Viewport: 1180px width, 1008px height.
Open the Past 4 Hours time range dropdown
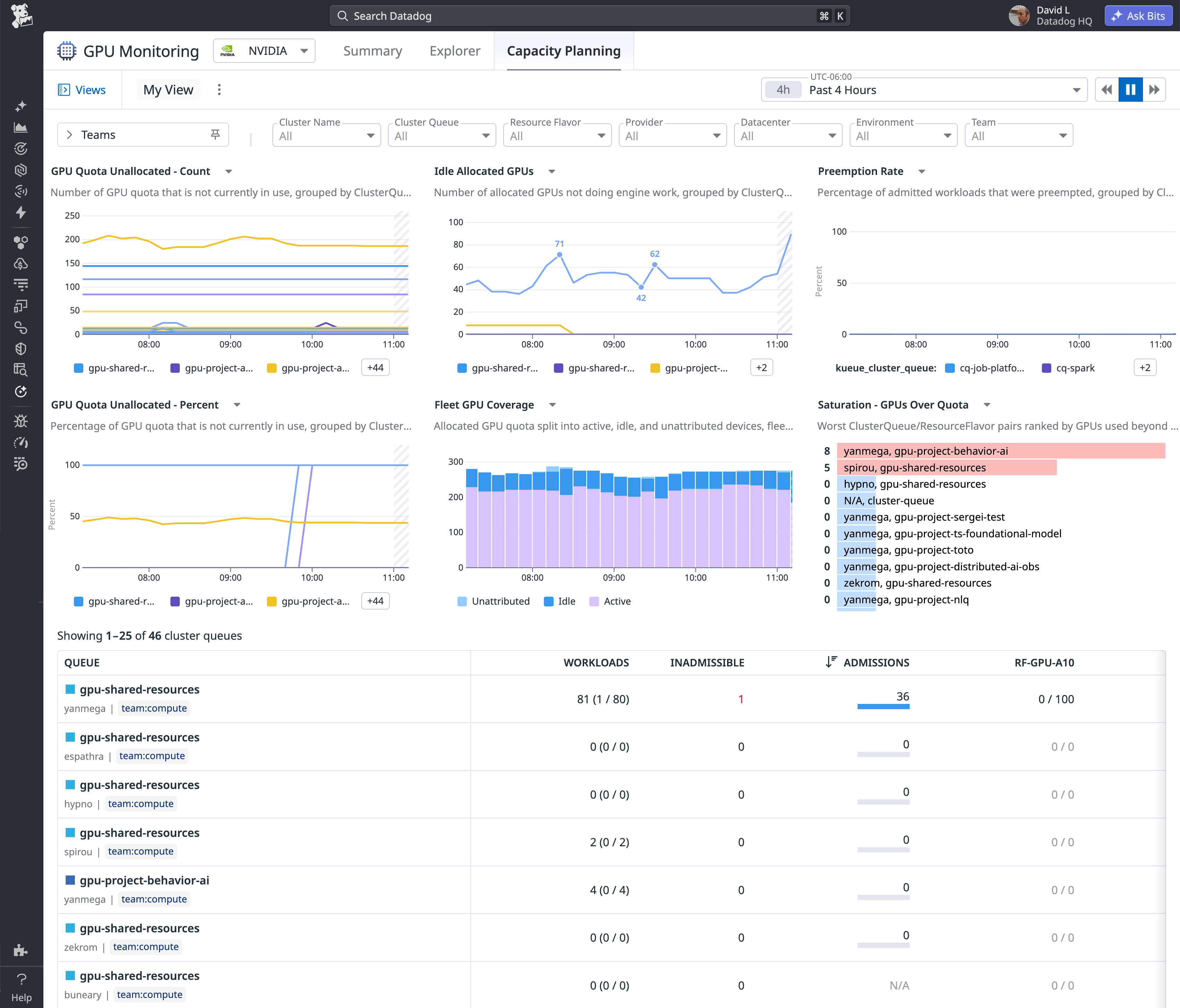click(924, 90)
